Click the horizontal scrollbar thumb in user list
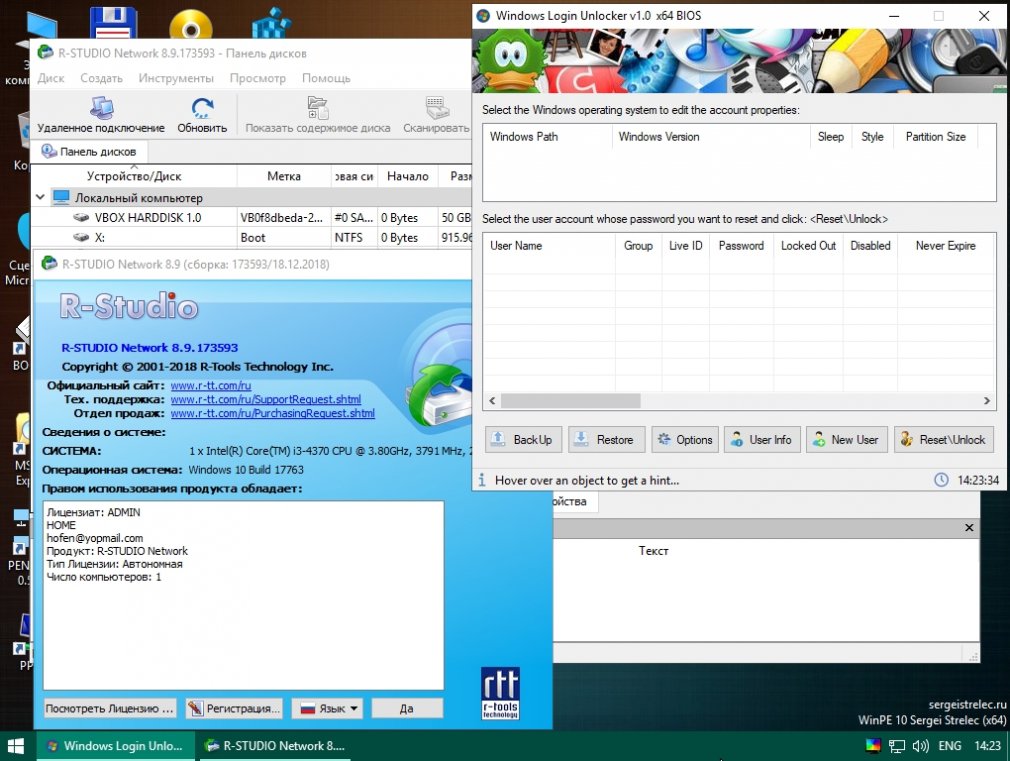 click(x=571, y=400)
